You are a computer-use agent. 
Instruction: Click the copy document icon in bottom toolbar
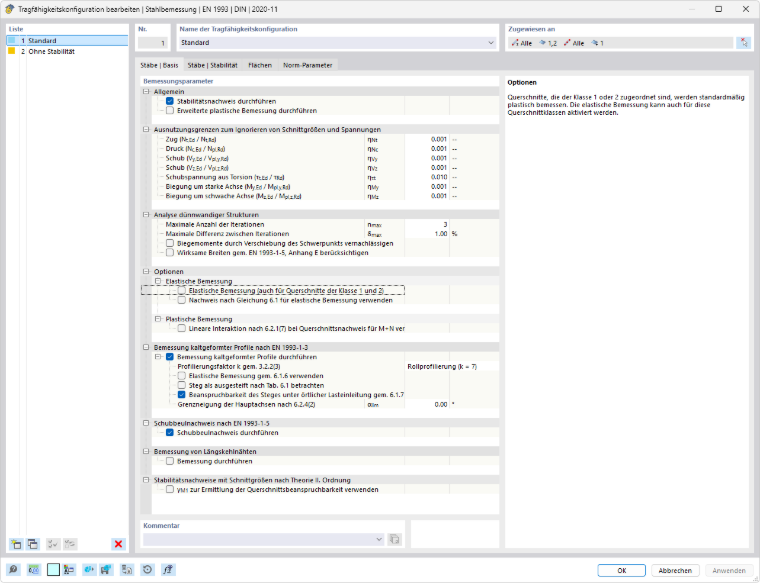click(x=127, y=569)
